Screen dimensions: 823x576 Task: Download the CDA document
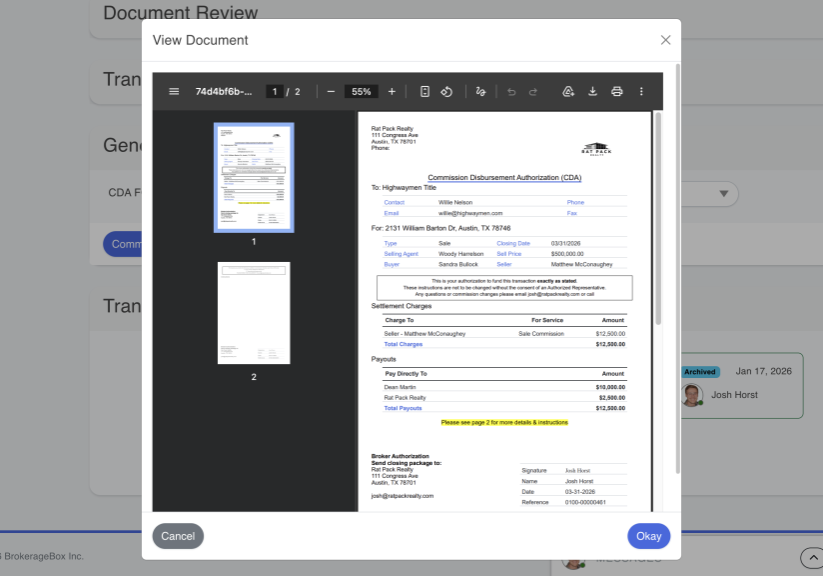[x=592, y=91]
